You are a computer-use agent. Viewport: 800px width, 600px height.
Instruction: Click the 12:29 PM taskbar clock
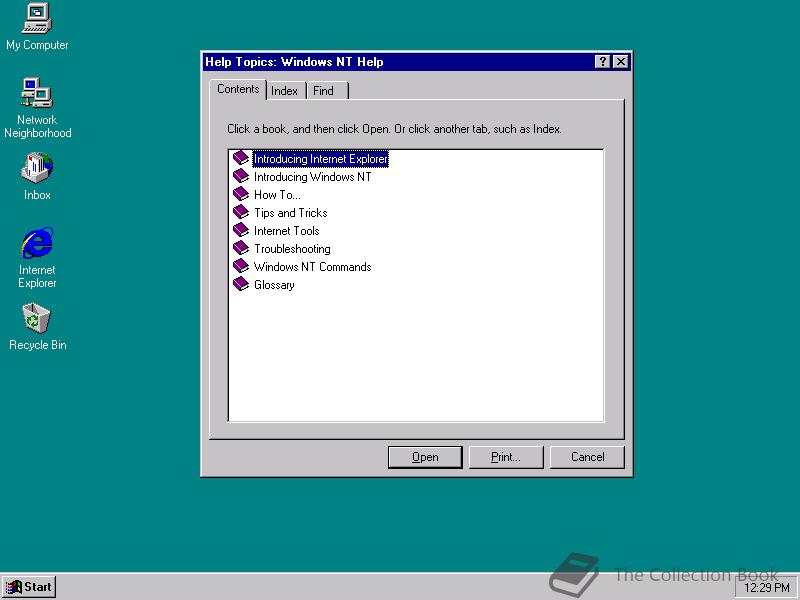pos(767,588)
